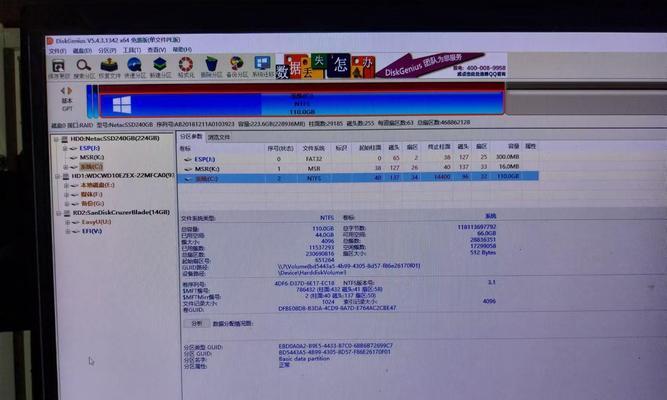667x400 pixels.
Task: Sort by the 文件系统 column header
Action: click(x=314, y=148)
